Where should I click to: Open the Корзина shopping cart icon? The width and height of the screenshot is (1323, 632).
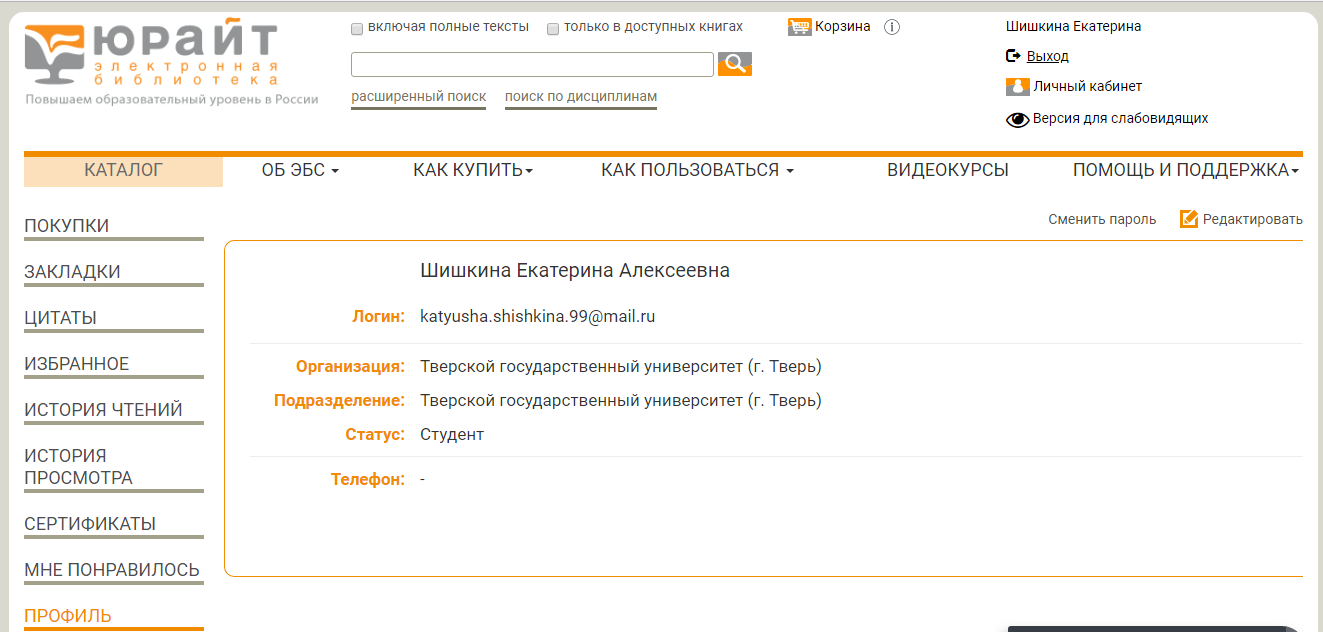click(x=799, y=26)
